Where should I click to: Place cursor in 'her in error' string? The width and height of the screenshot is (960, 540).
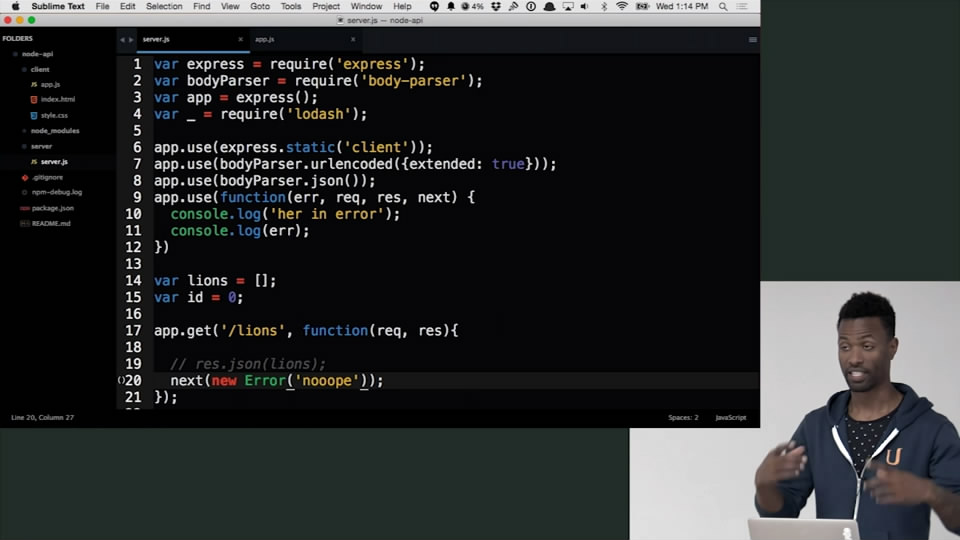tap(326, 214)
